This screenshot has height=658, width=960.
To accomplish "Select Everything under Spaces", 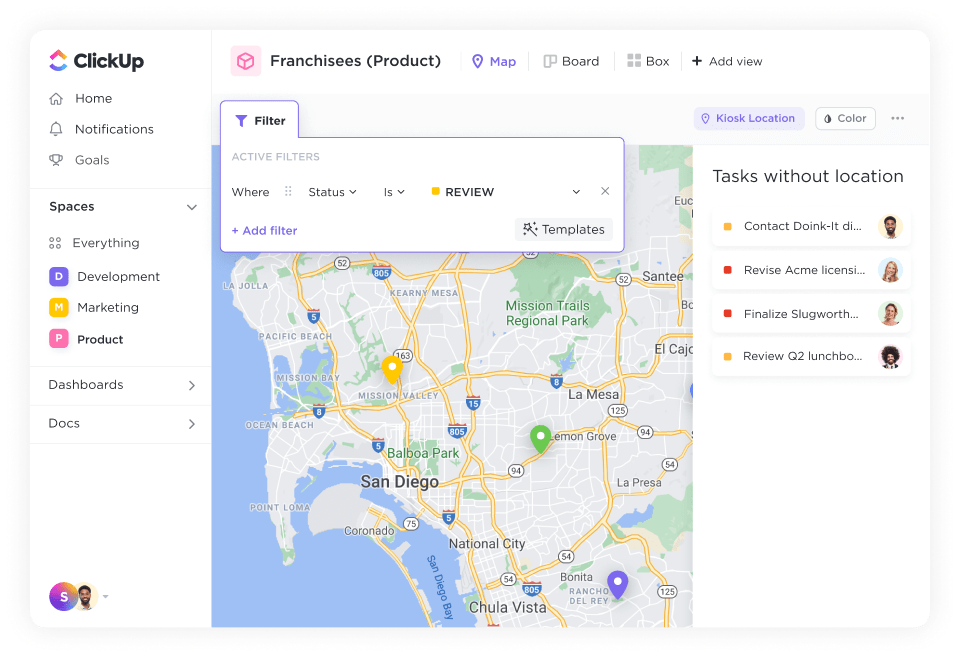I will point(106,243).
